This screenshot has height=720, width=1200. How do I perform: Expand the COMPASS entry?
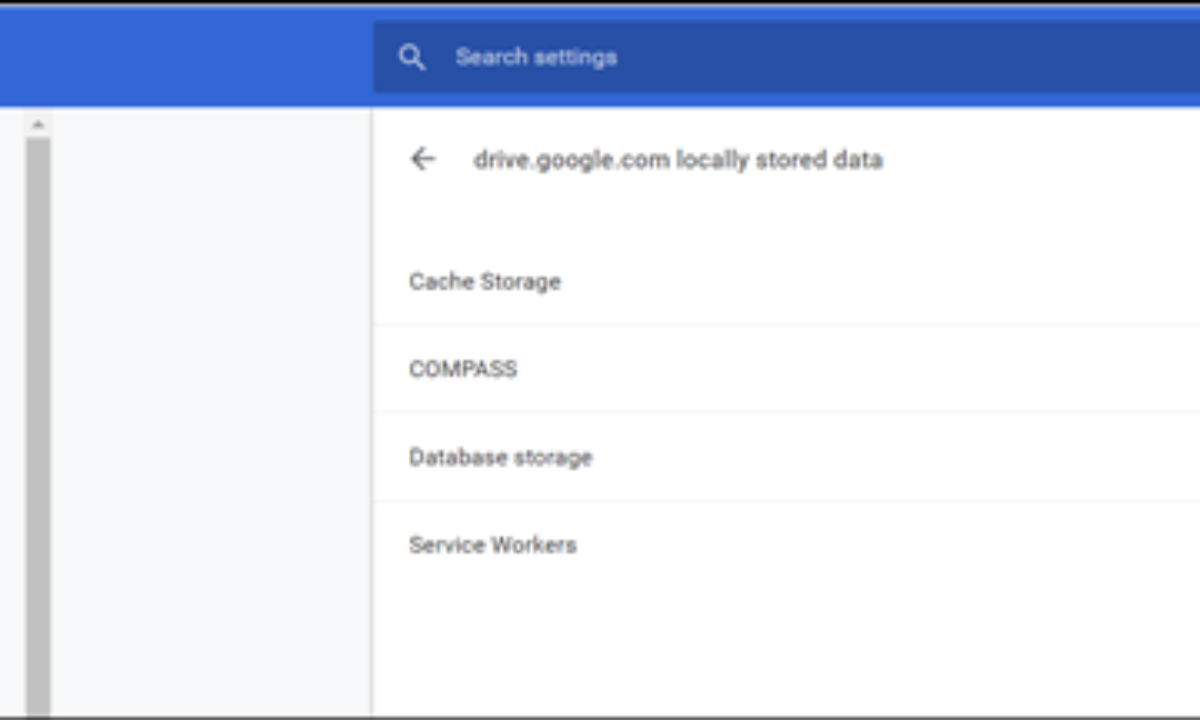[x=786, y=369]
